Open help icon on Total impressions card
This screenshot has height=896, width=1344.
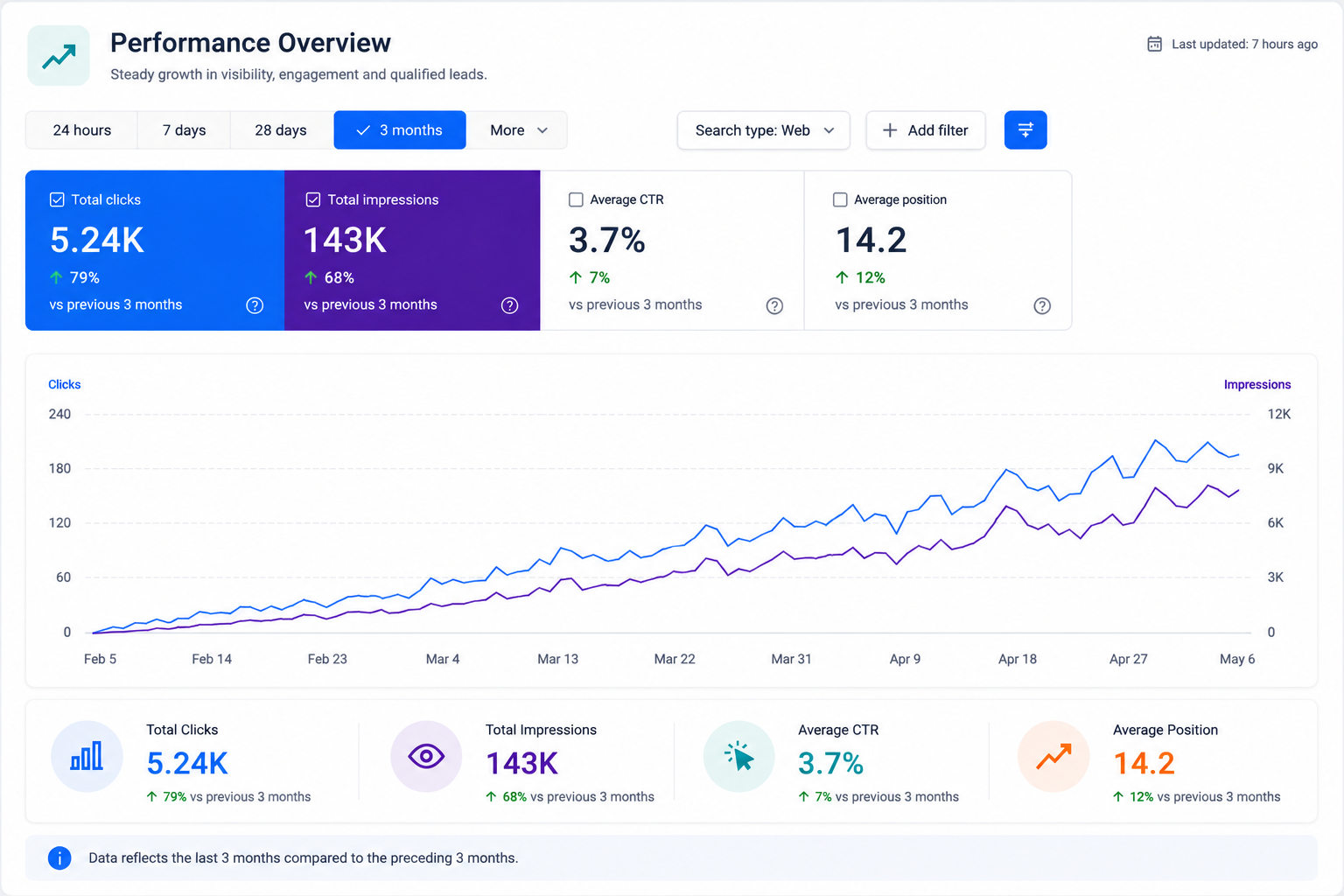509,305
